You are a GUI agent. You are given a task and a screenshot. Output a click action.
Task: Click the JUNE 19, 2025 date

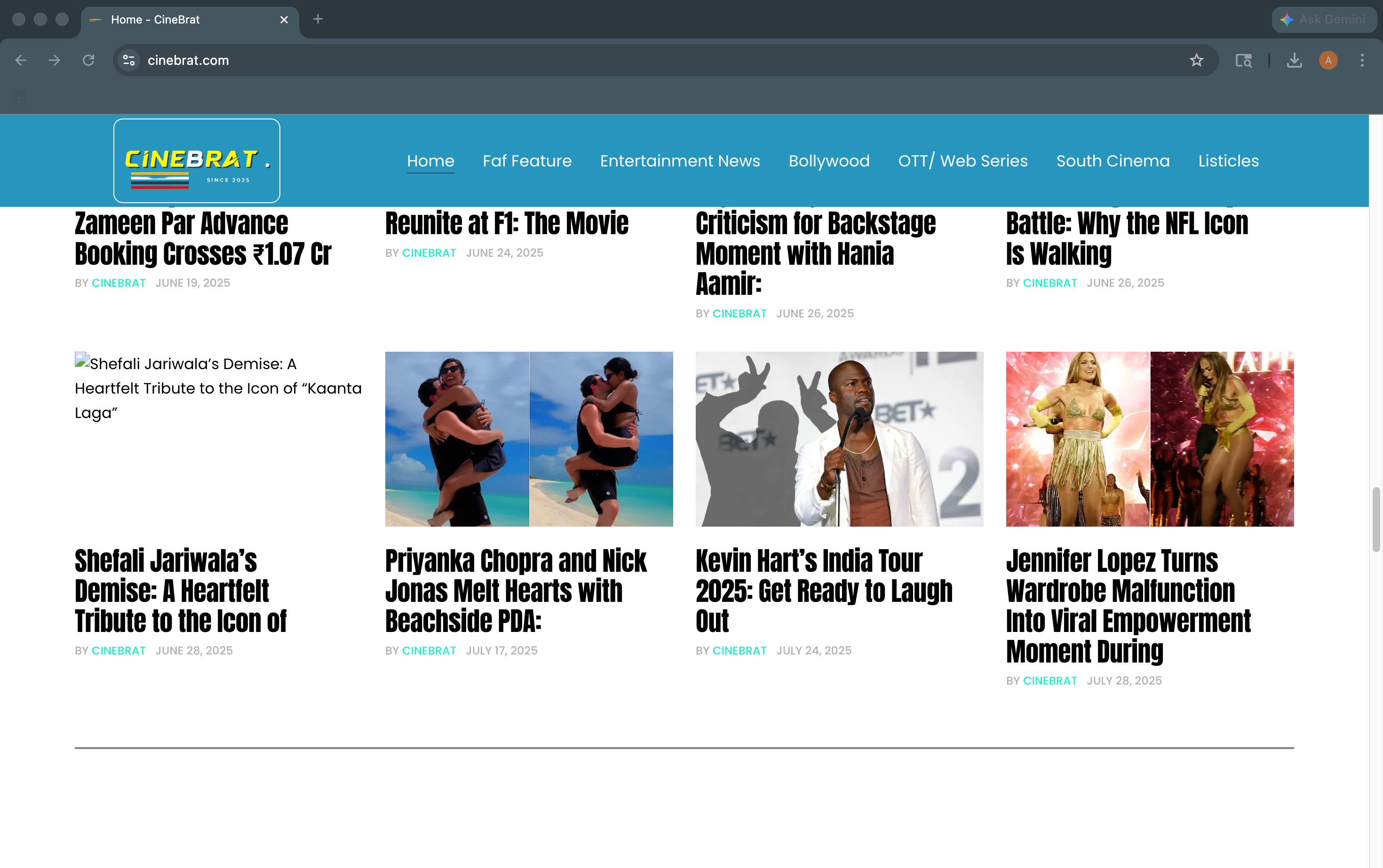point(192,283)
